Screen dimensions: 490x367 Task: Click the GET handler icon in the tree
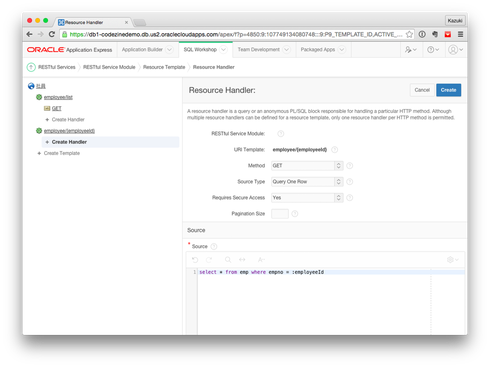[47, 108]
